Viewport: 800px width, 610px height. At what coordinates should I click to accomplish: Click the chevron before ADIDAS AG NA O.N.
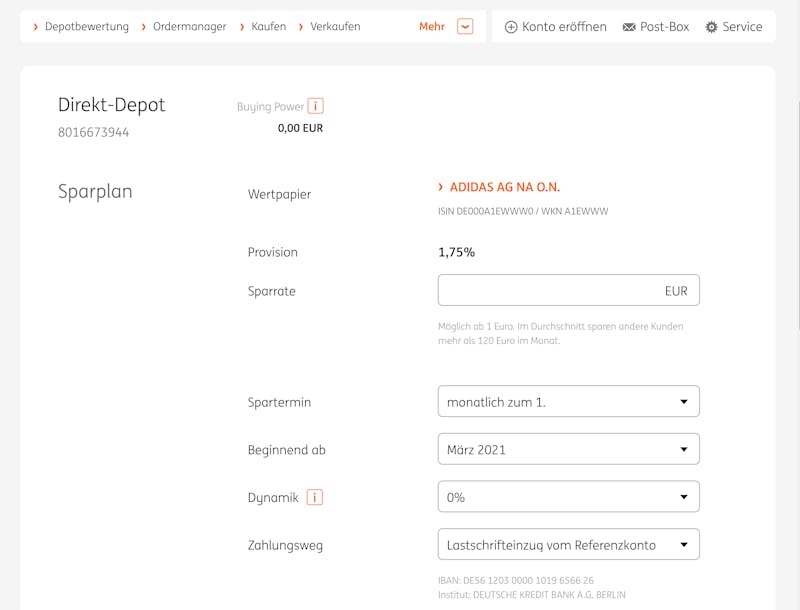click(441, 187)
